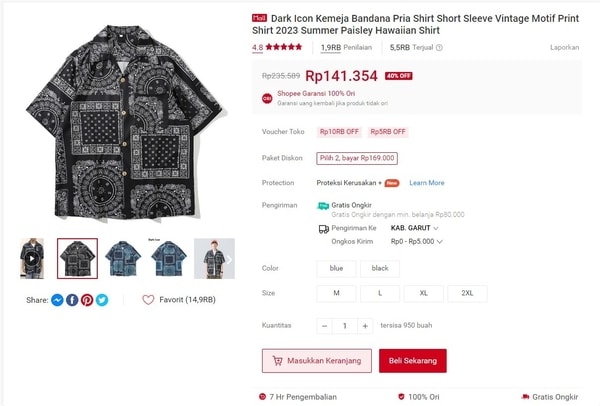Play the product video thumbnail
This screenshot has height=406, width=600.
(x=32, y=258)
